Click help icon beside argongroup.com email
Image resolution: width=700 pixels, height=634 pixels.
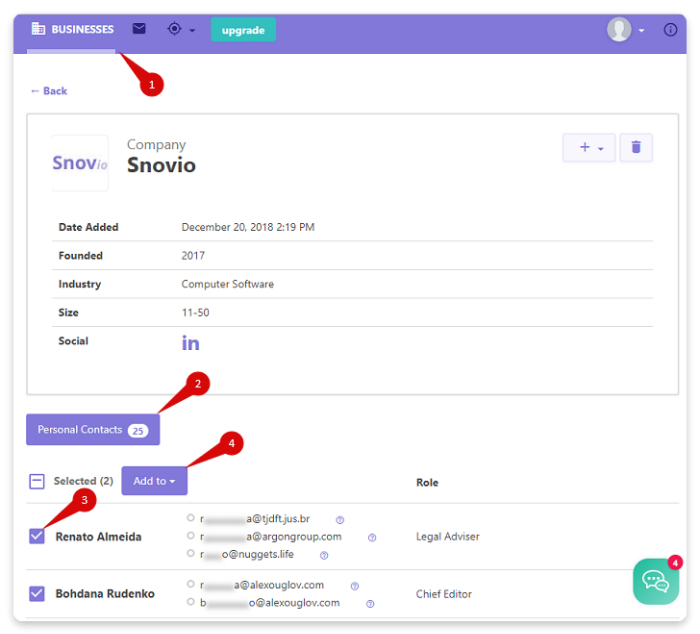[x=372, y=538]
